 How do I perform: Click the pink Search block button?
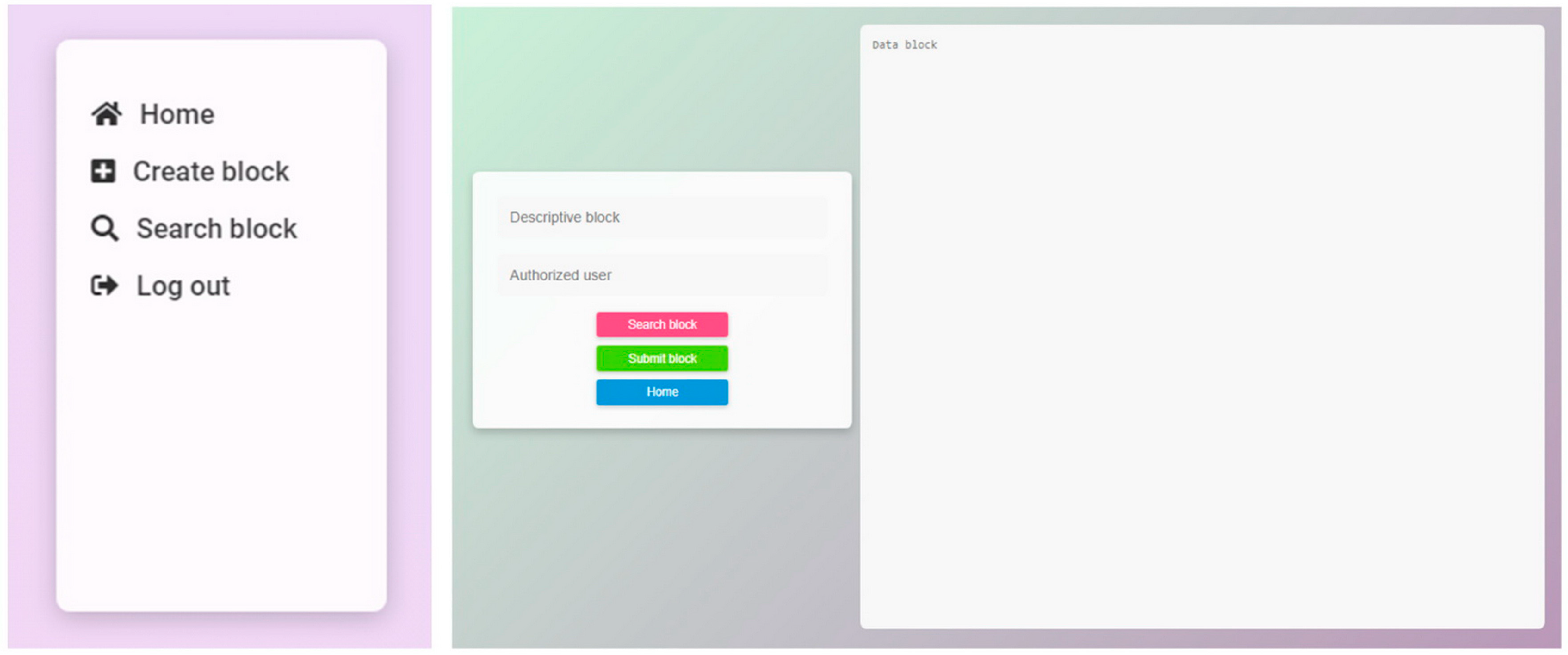[662, 324]
